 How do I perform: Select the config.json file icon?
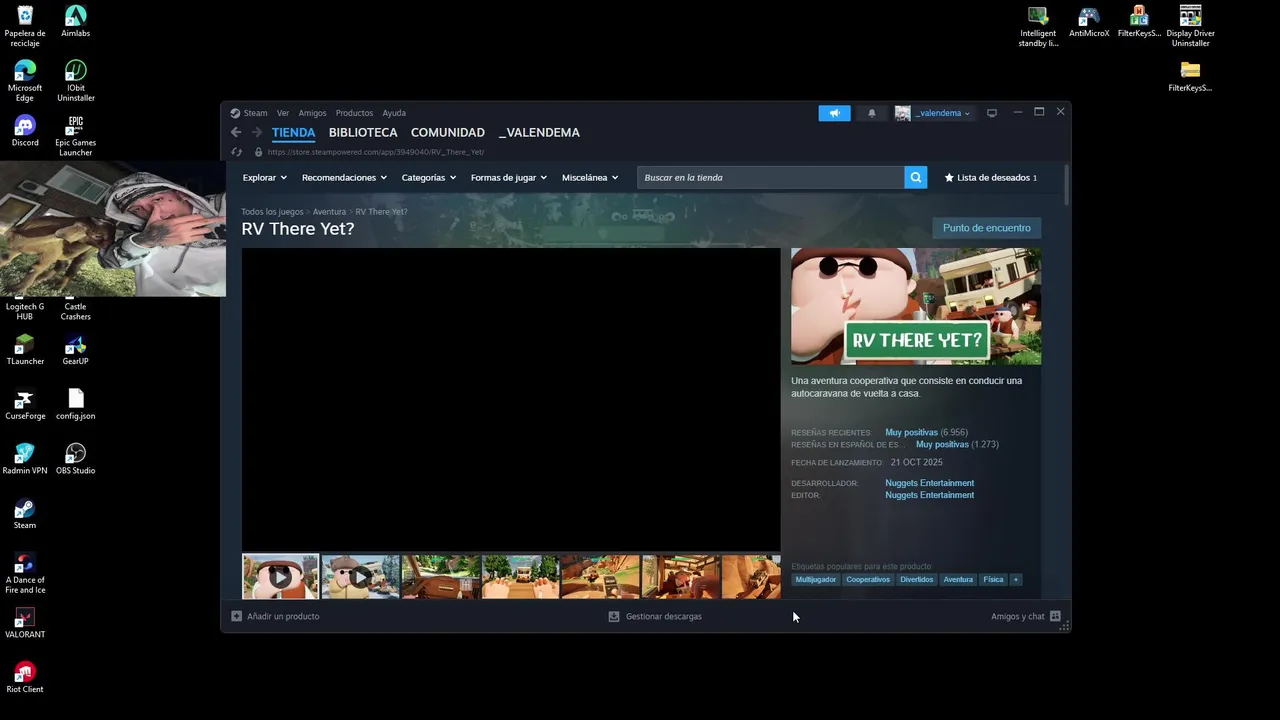[x=75, y=405]
